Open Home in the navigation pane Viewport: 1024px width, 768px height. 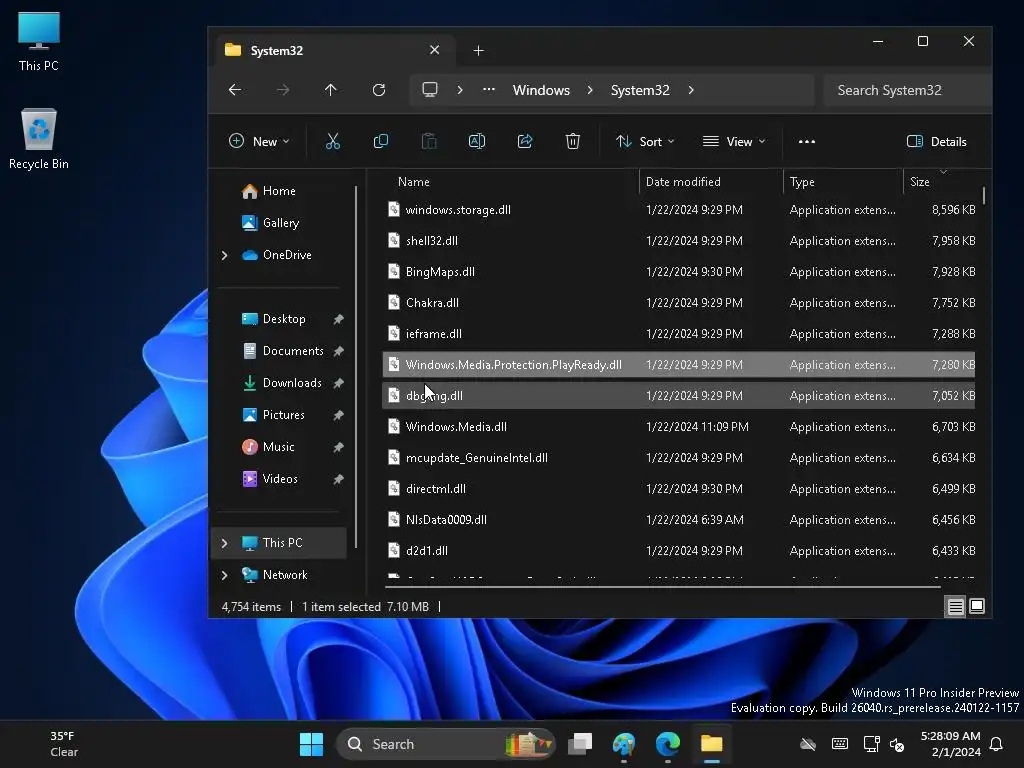(x=279, y=191)
